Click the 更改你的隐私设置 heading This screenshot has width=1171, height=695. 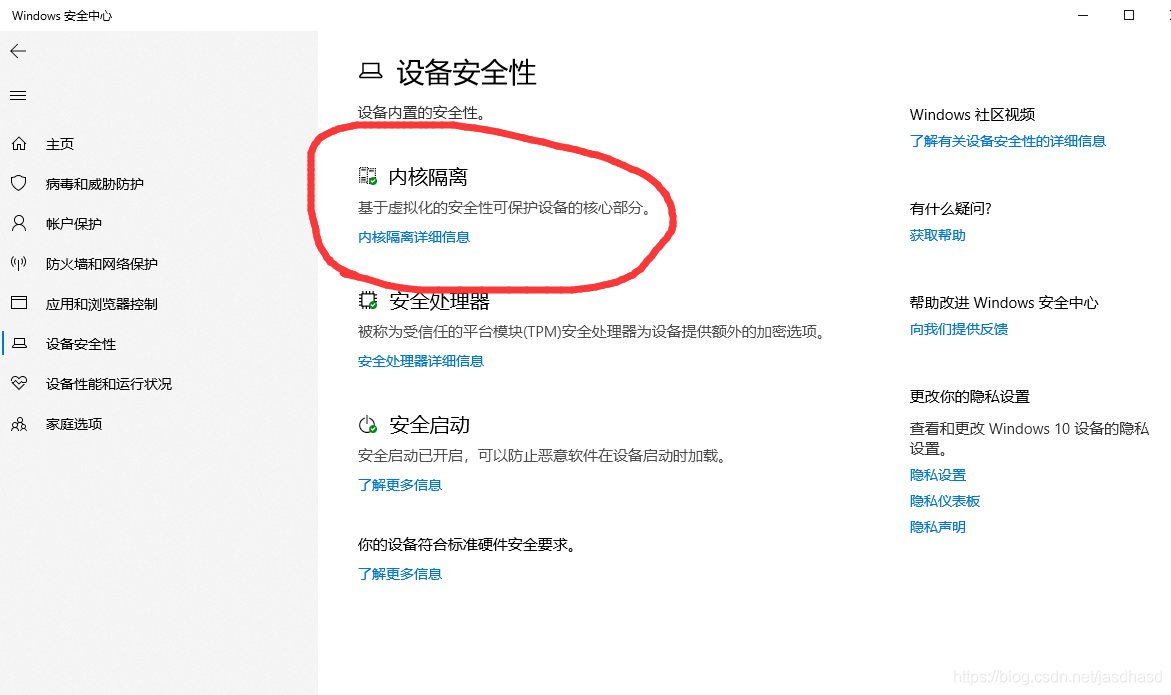969,397
